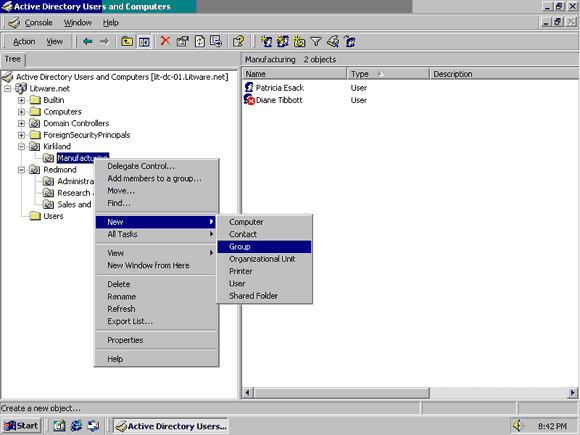Click the Find objects toolbar icon
Screen dimensions: 580x435
coord(333,41)
